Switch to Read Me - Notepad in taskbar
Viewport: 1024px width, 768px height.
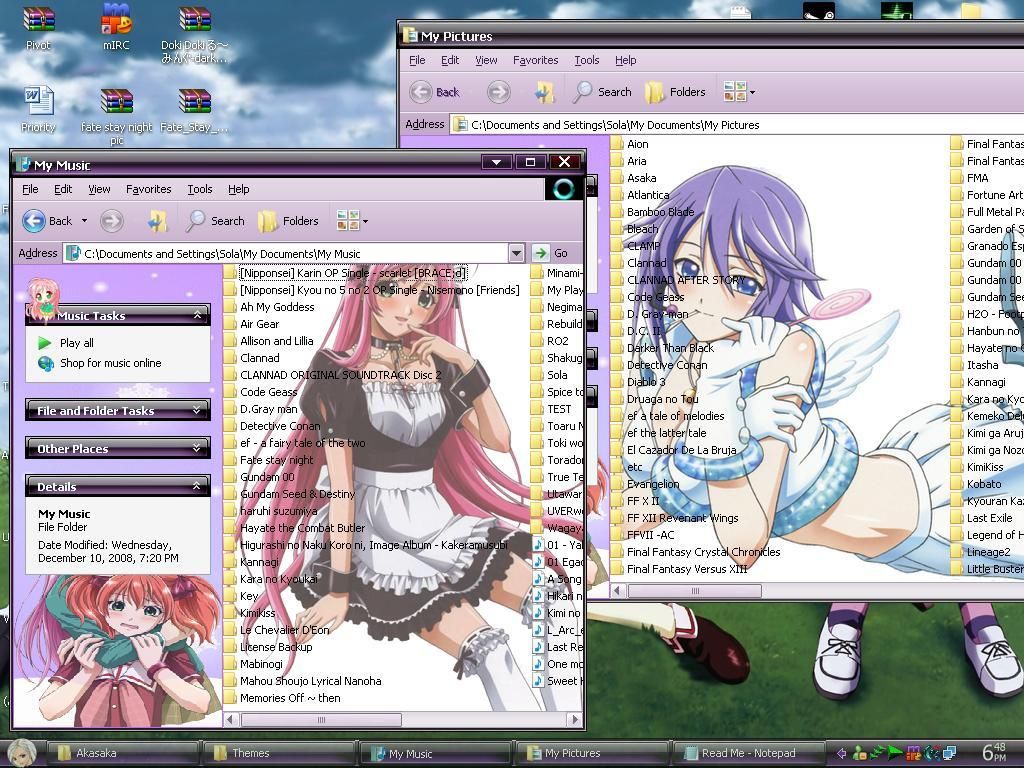745,753
